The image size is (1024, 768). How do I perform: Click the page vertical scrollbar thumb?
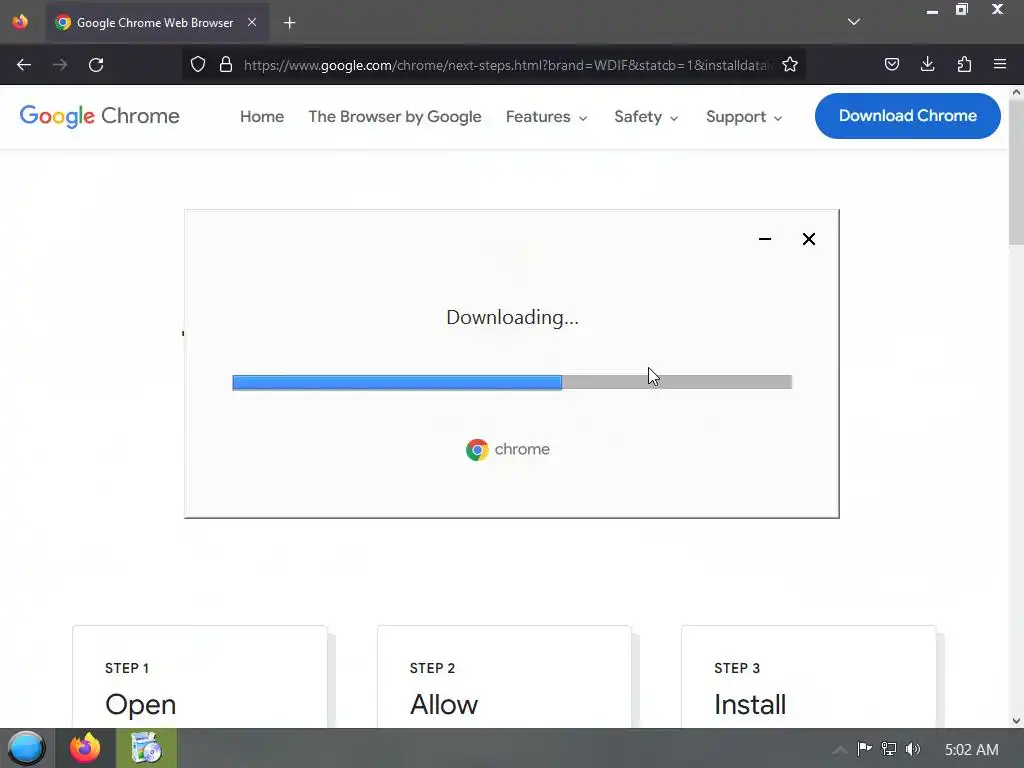tap(1016, 174)
